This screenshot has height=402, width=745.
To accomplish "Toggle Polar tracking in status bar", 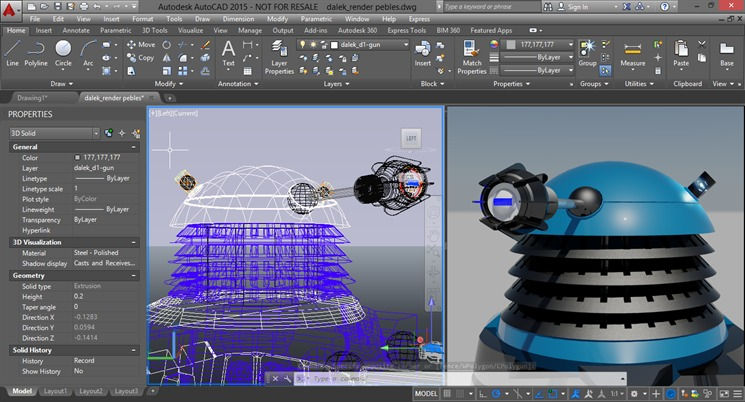I will coord(496,393).
